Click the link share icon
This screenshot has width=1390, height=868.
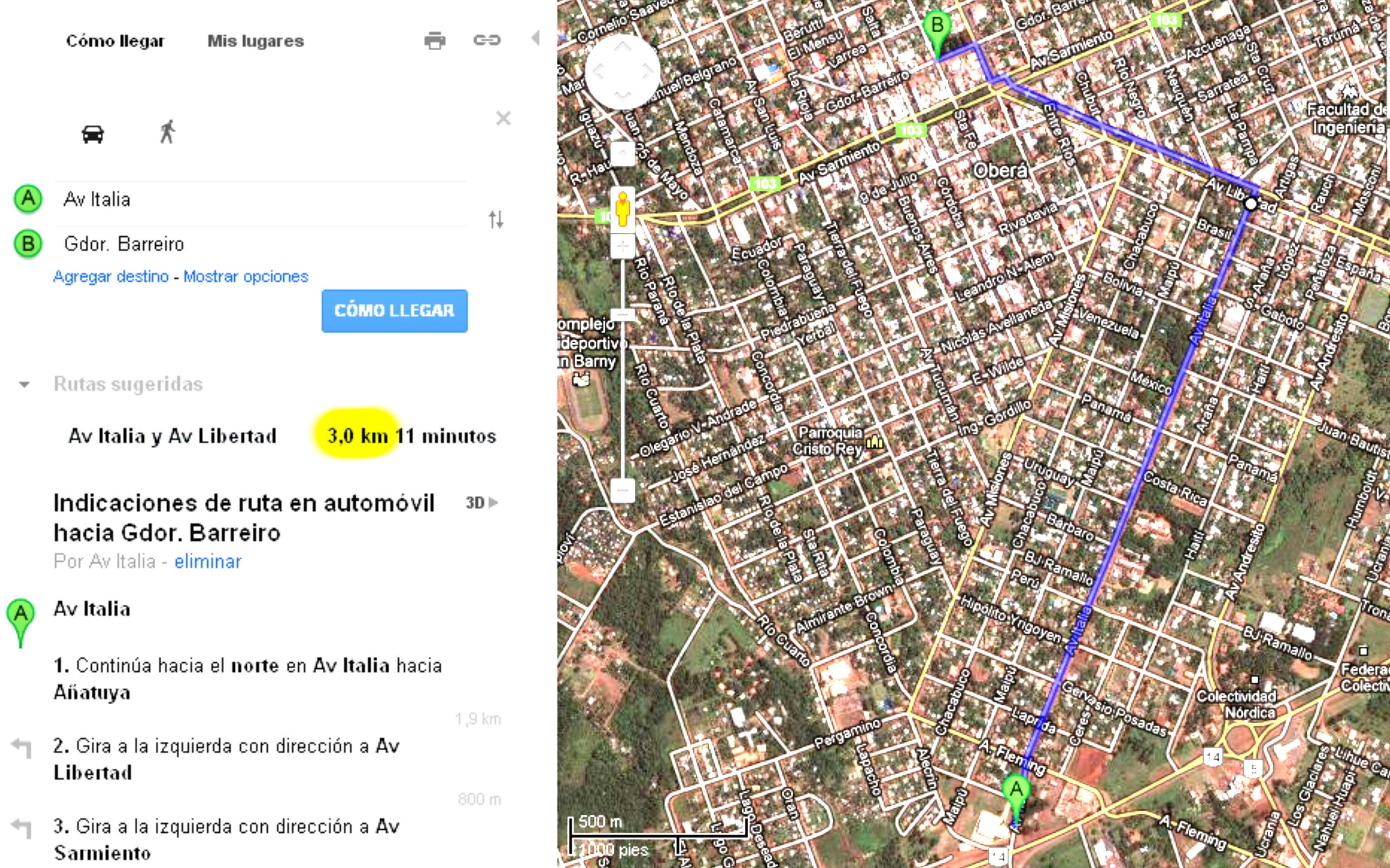point(487,40)
